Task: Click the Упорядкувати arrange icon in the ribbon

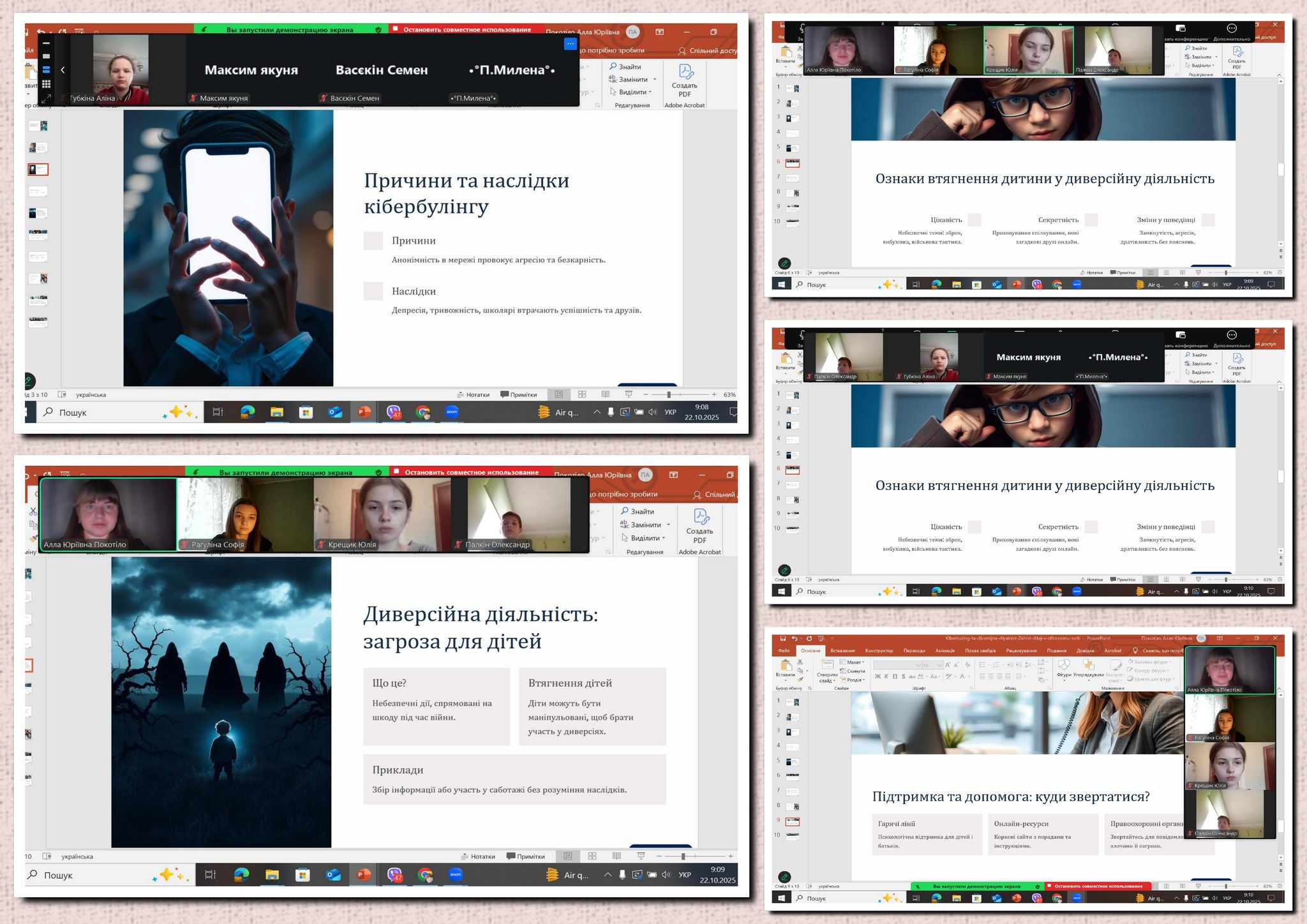Action: coord(1089,666)
